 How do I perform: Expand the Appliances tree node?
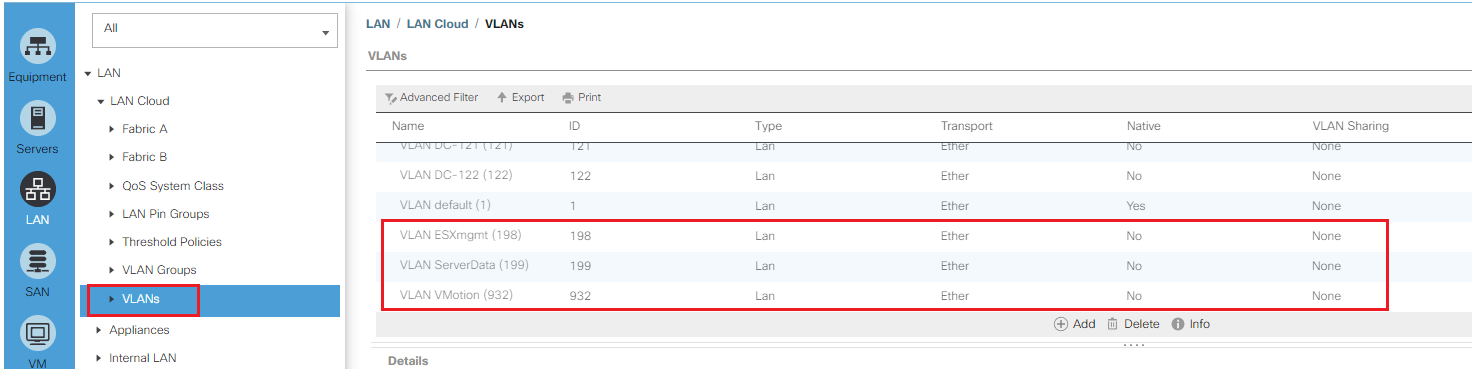[x=99, y=330]
